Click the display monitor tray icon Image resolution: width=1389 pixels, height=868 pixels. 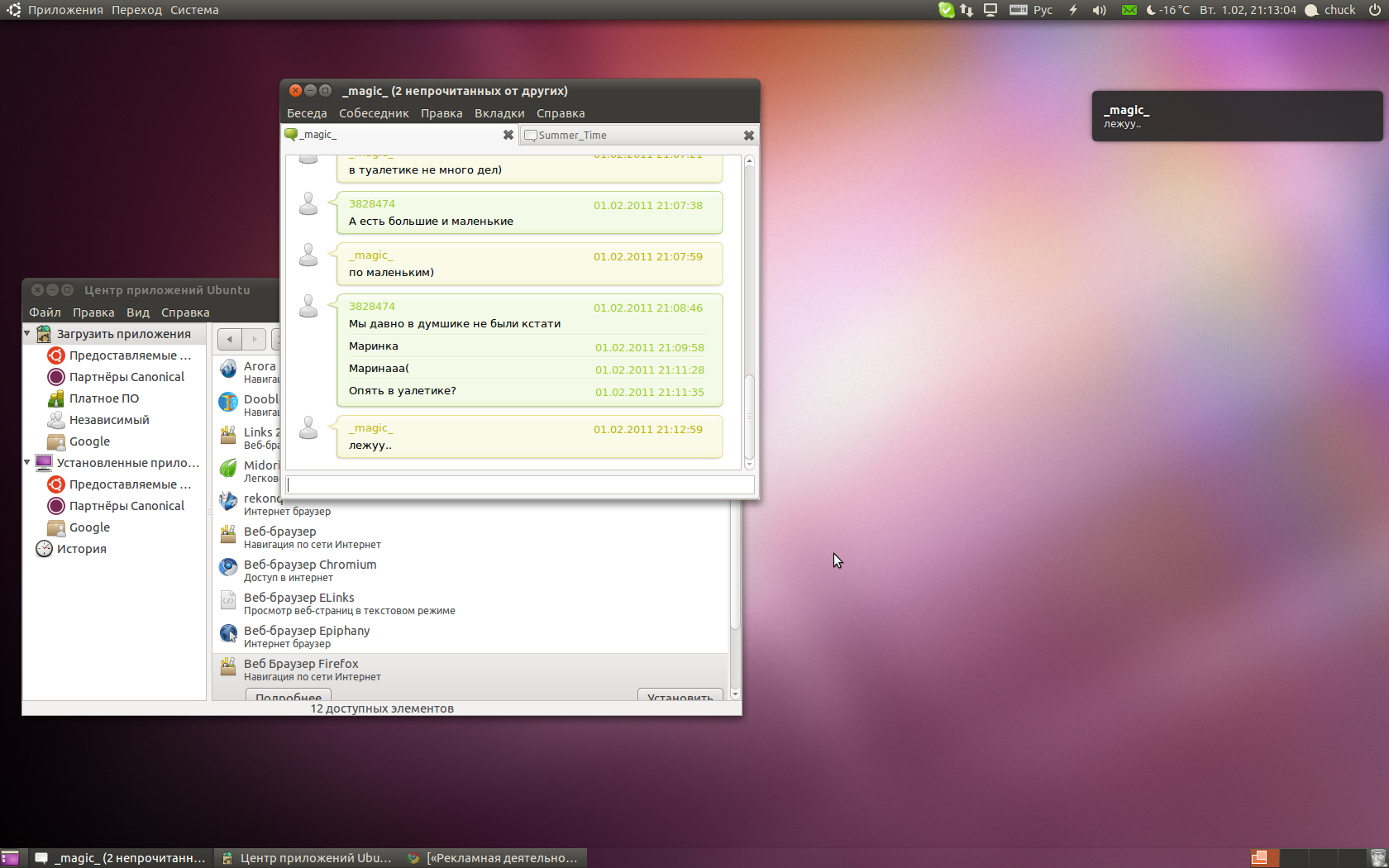pyautogui.click(x=990, y=10)
